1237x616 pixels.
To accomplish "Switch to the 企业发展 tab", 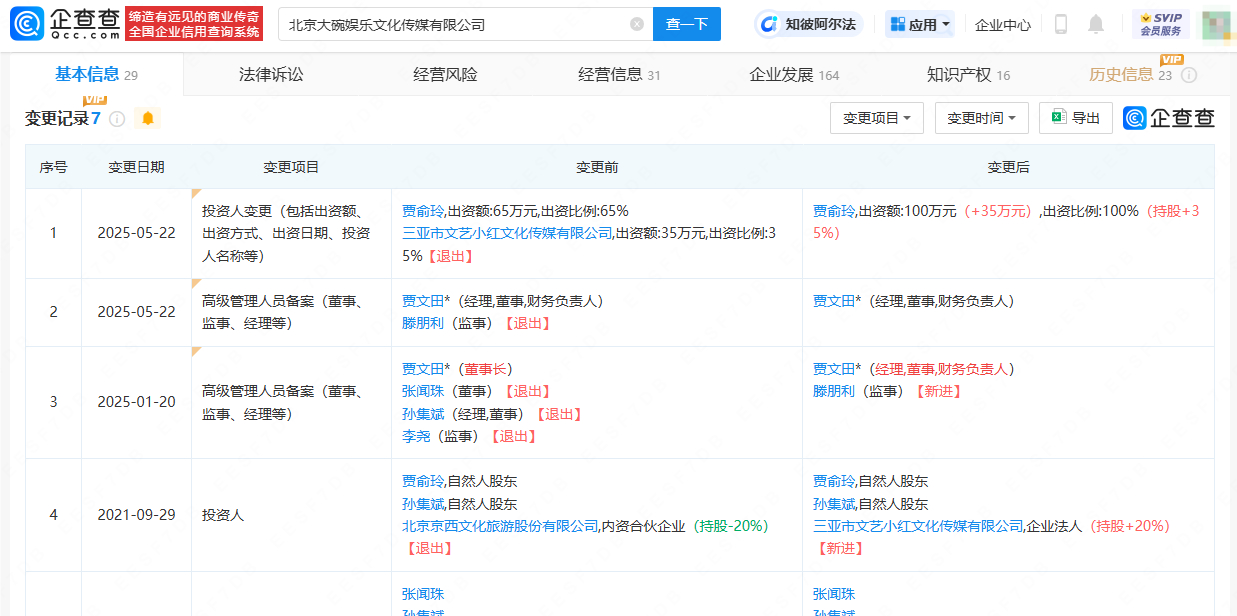I will click(x=794, y=75).
